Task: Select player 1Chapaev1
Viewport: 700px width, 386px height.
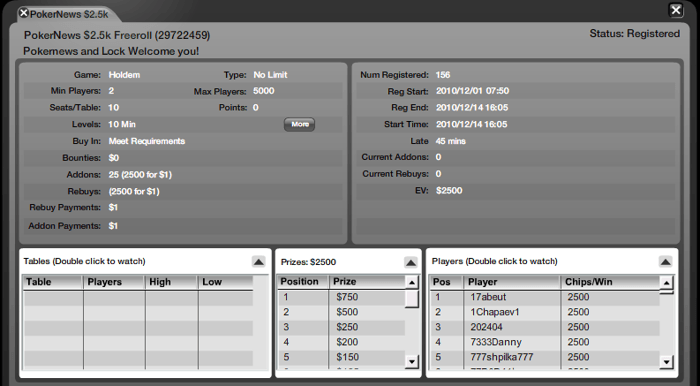Action: (545, 312)
